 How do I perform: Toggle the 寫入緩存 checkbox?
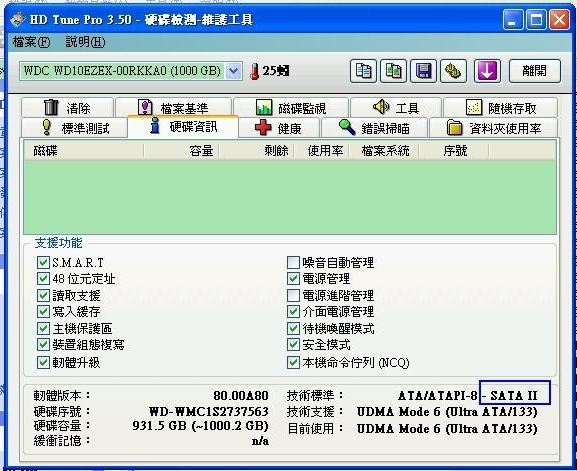pyautogui.click(x=43, y=312)
